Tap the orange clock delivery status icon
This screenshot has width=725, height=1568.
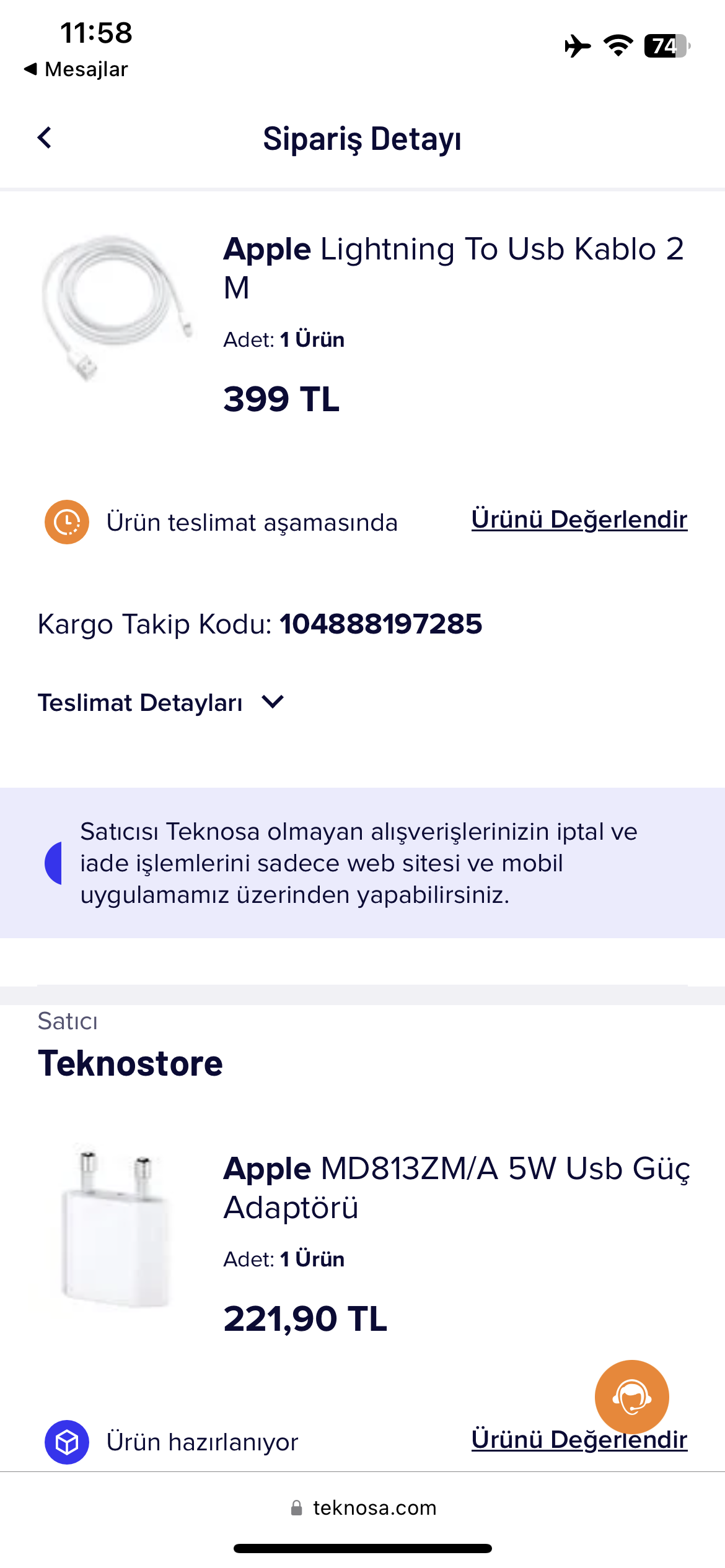point(67,522)
